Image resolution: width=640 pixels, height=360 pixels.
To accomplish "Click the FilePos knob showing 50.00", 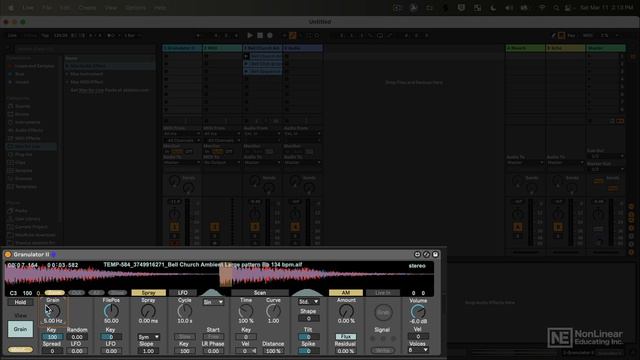I will [x=111, y=311].
